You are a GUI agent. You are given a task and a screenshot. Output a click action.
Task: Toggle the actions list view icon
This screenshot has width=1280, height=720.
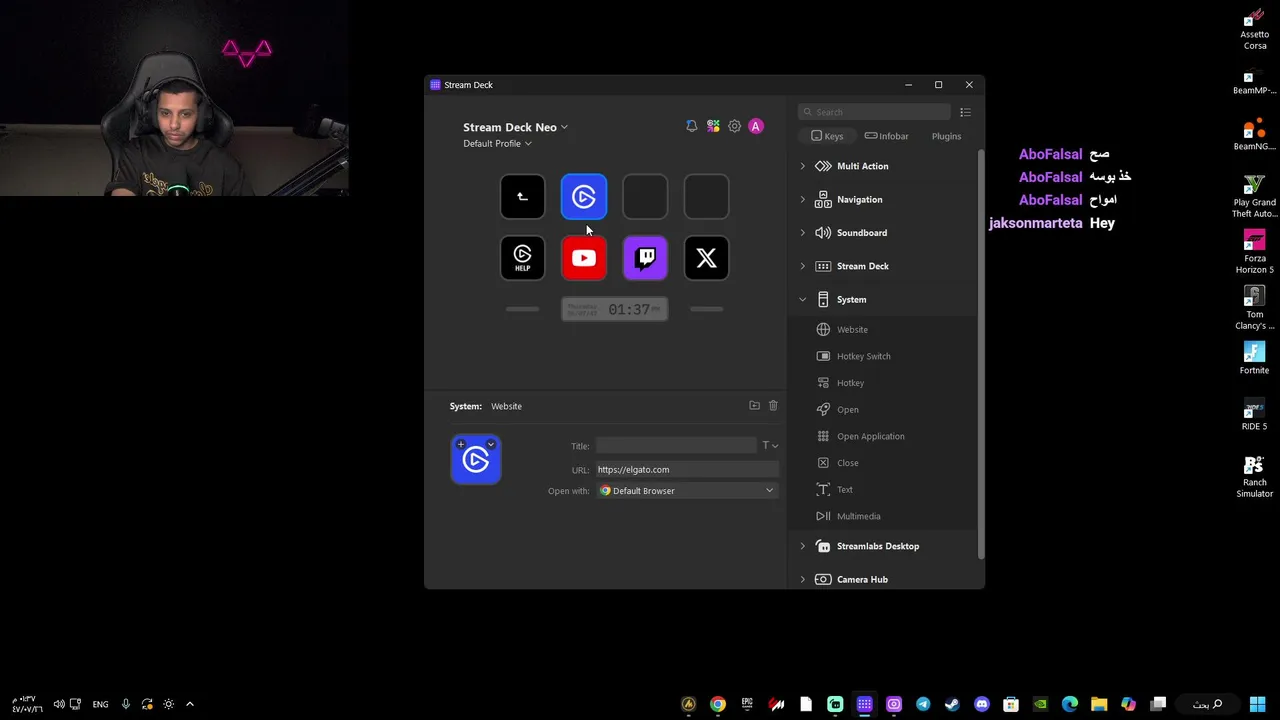pos(965,112)
